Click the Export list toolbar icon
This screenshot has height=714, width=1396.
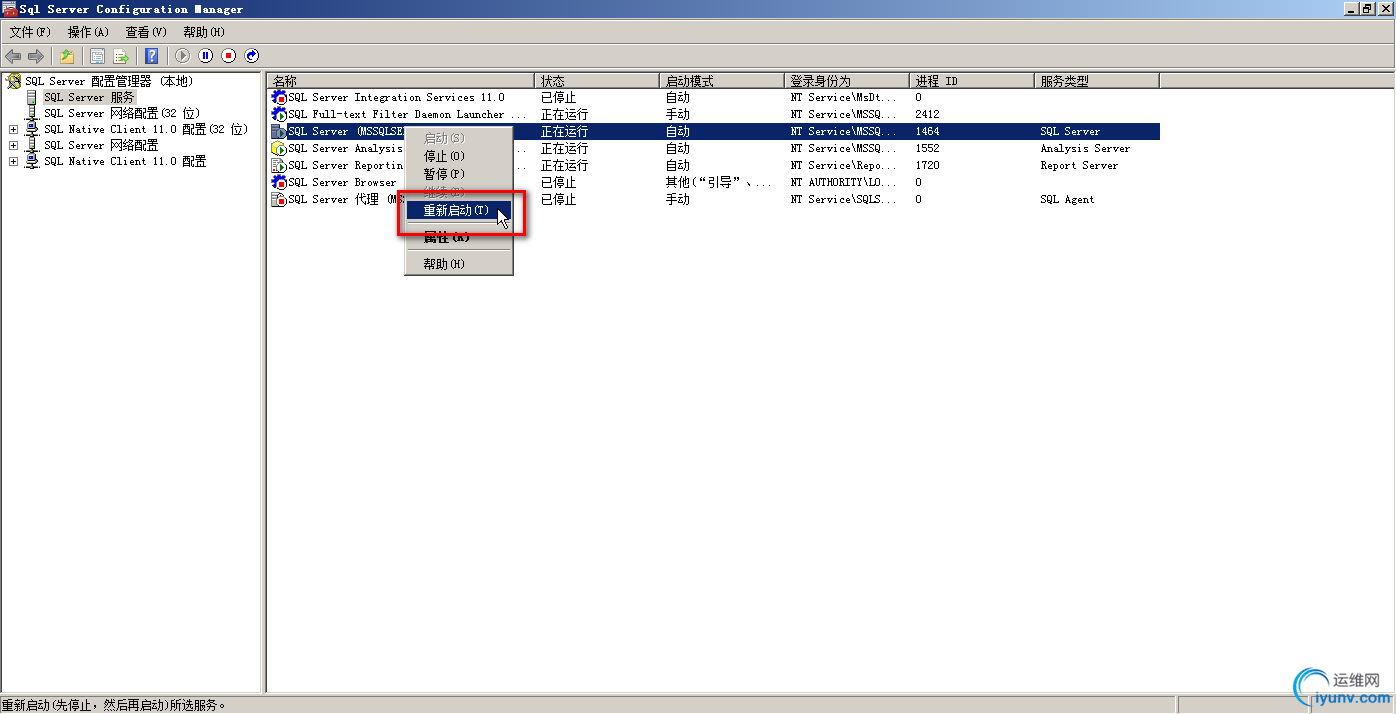tap(121, 56)
